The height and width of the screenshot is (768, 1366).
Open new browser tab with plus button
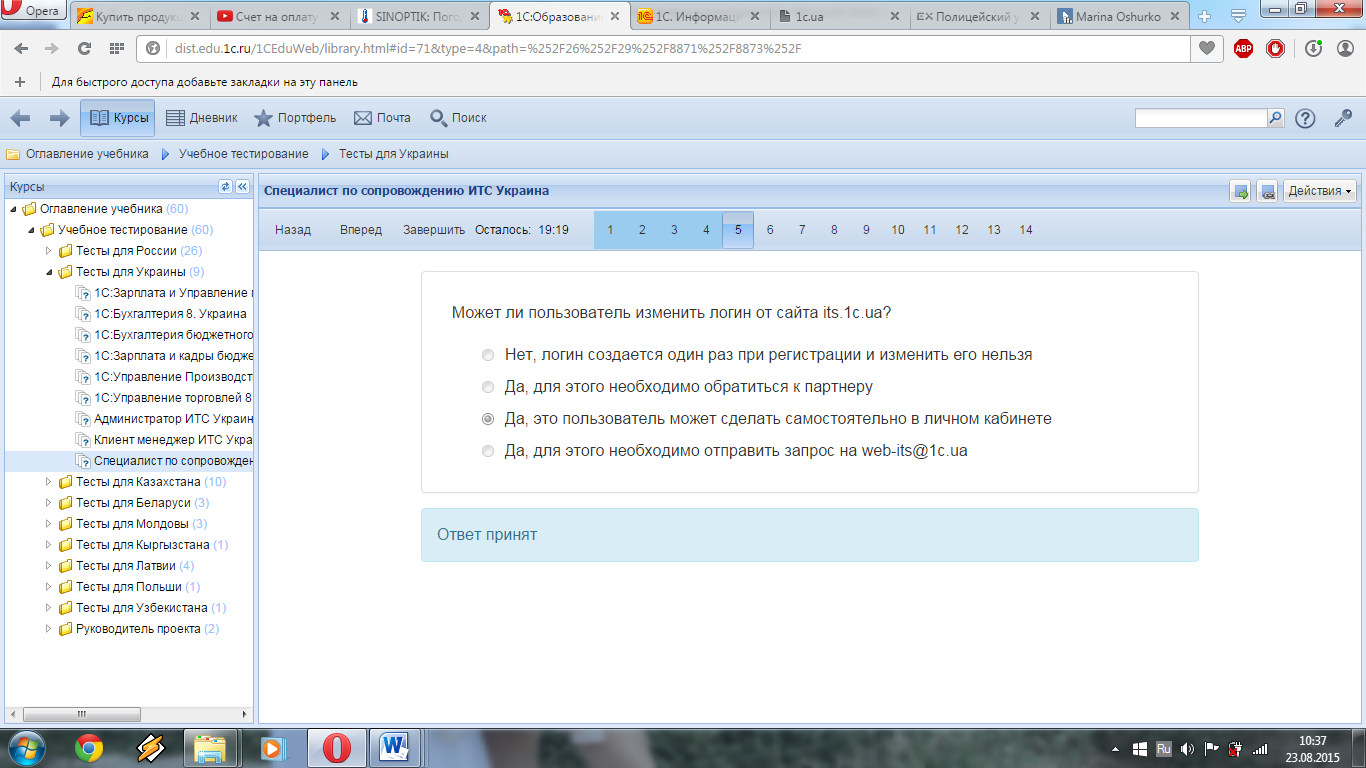[x=1205, y=17]
